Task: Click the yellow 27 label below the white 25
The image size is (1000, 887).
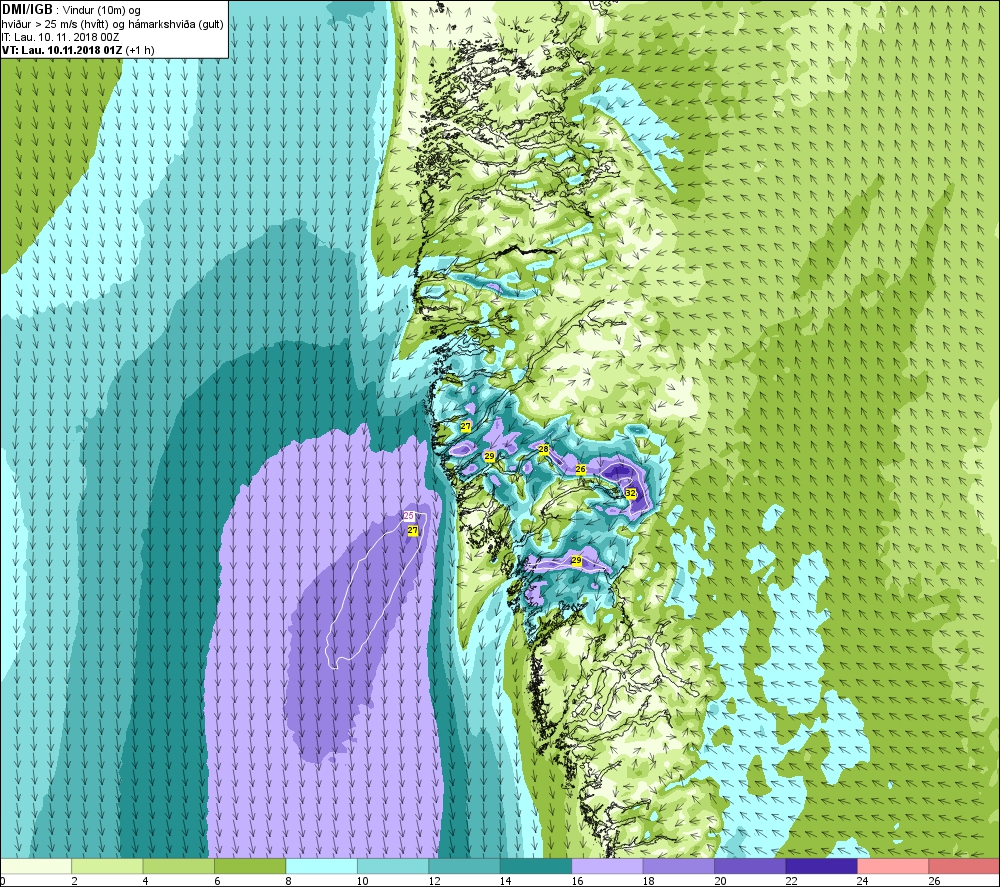Action: tap(413, 531)
